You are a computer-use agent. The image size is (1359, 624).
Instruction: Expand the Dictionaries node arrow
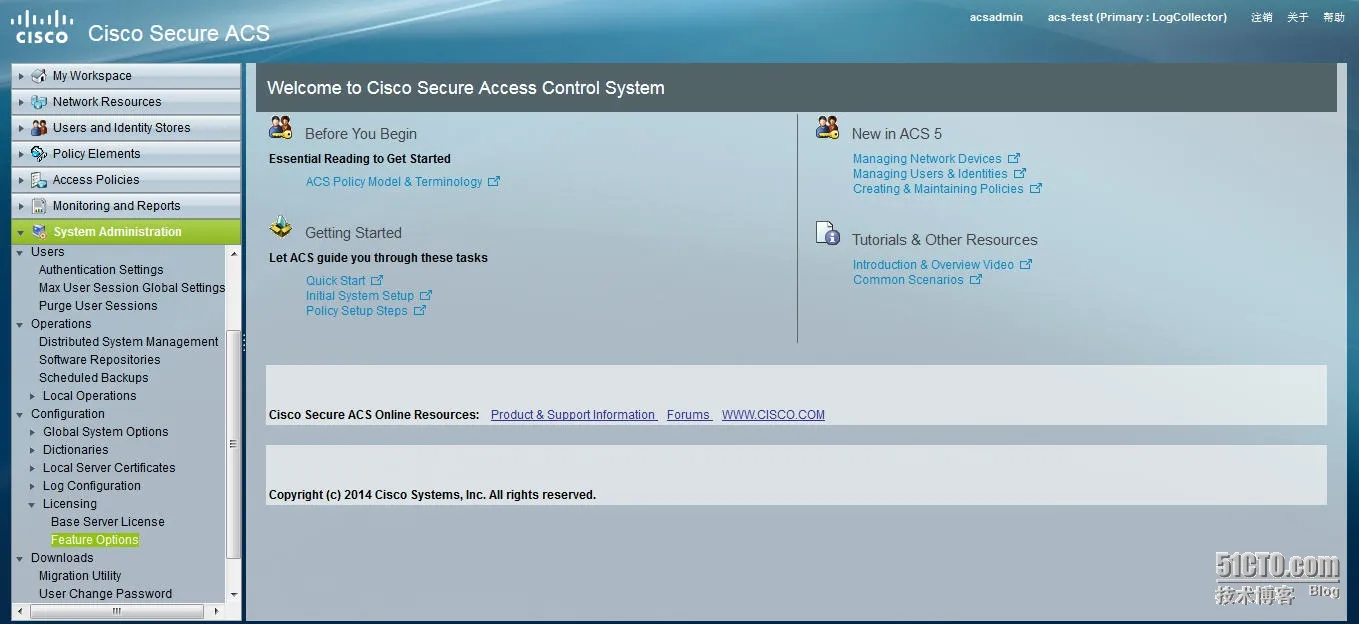(33, 451)
